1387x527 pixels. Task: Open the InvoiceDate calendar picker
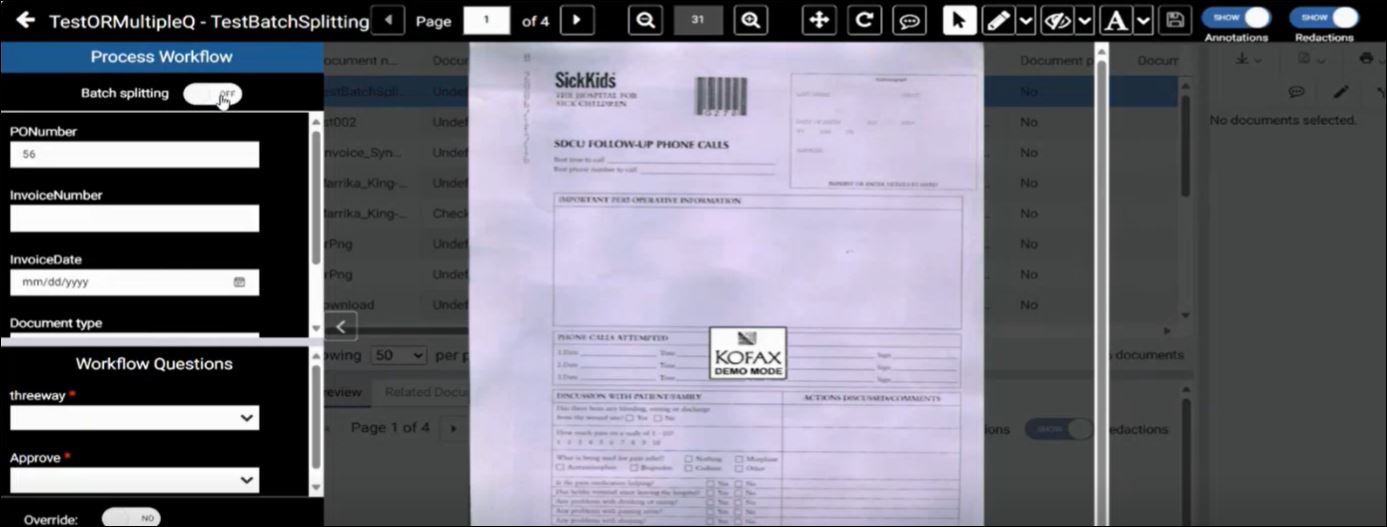click(239, 282)
